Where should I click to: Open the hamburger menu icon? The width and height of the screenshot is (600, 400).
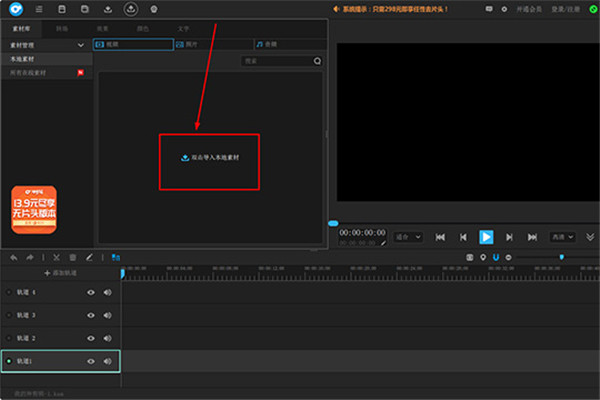click(37, 9)
